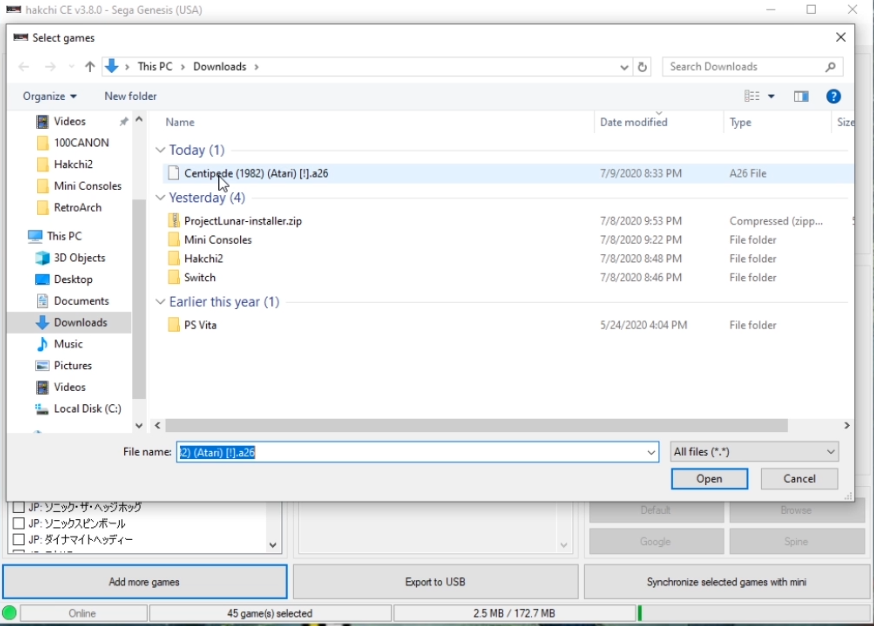Click the Local Disk (C:) drive icon
Screen dimensions: 874x626
click(x=42, y=409)
